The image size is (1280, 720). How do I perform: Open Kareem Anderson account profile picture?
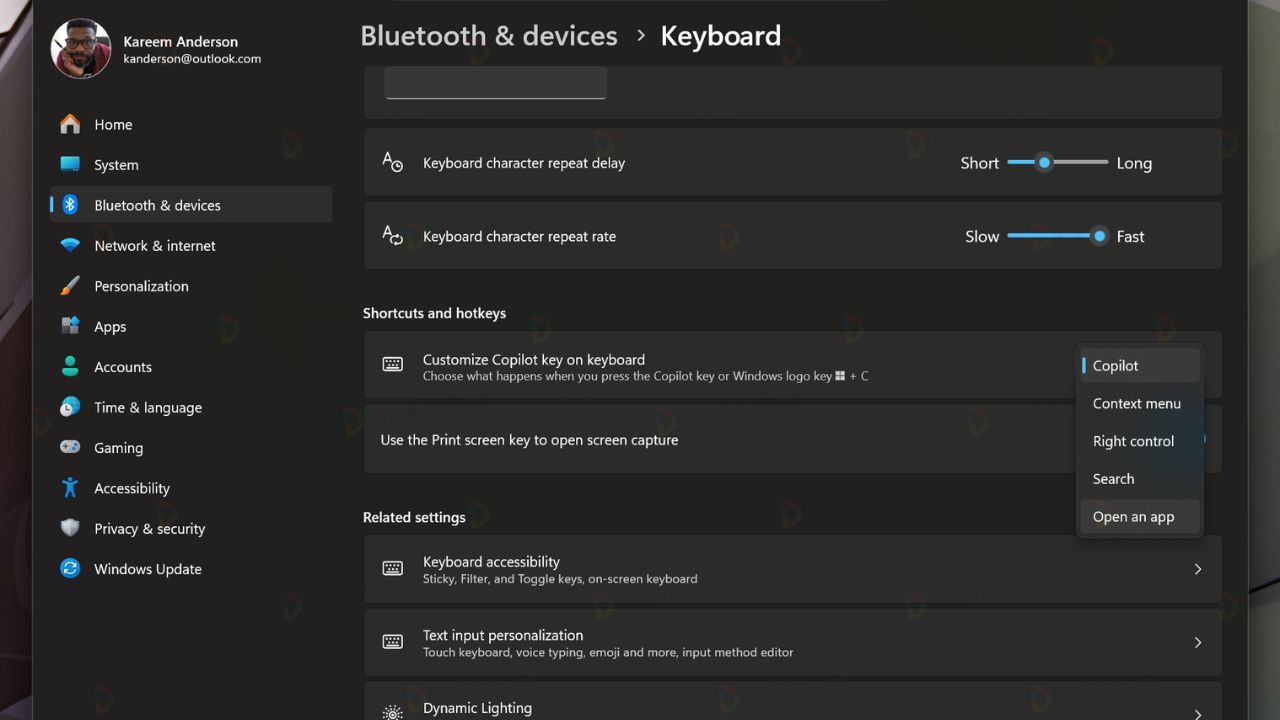pos(81,49)
